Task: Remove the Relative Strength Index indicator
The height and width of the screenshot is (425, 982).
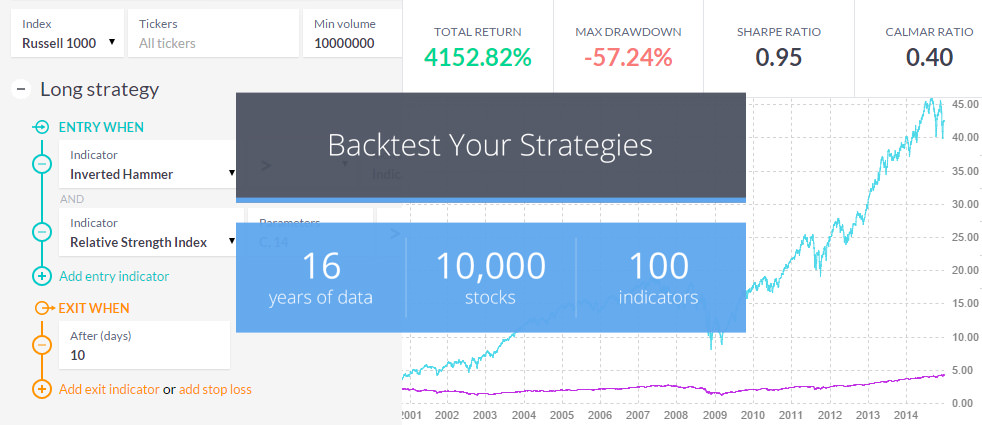Action: 41,232
